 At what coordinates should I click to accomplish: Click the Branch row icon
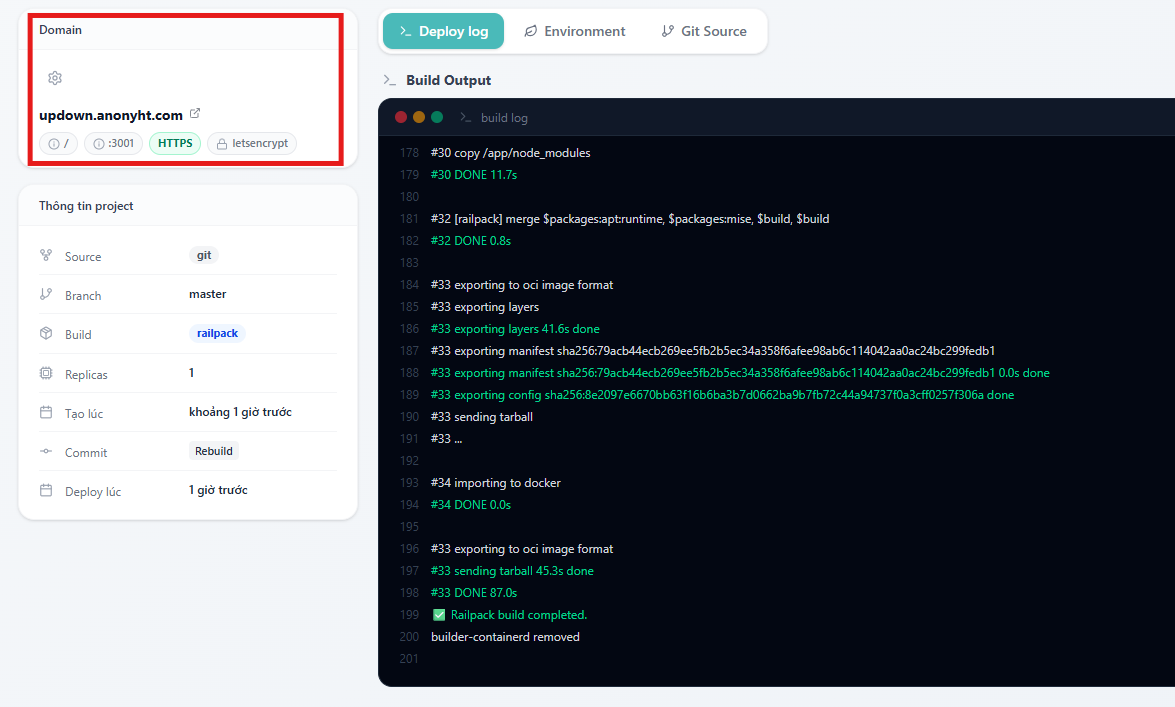point(46,295)
